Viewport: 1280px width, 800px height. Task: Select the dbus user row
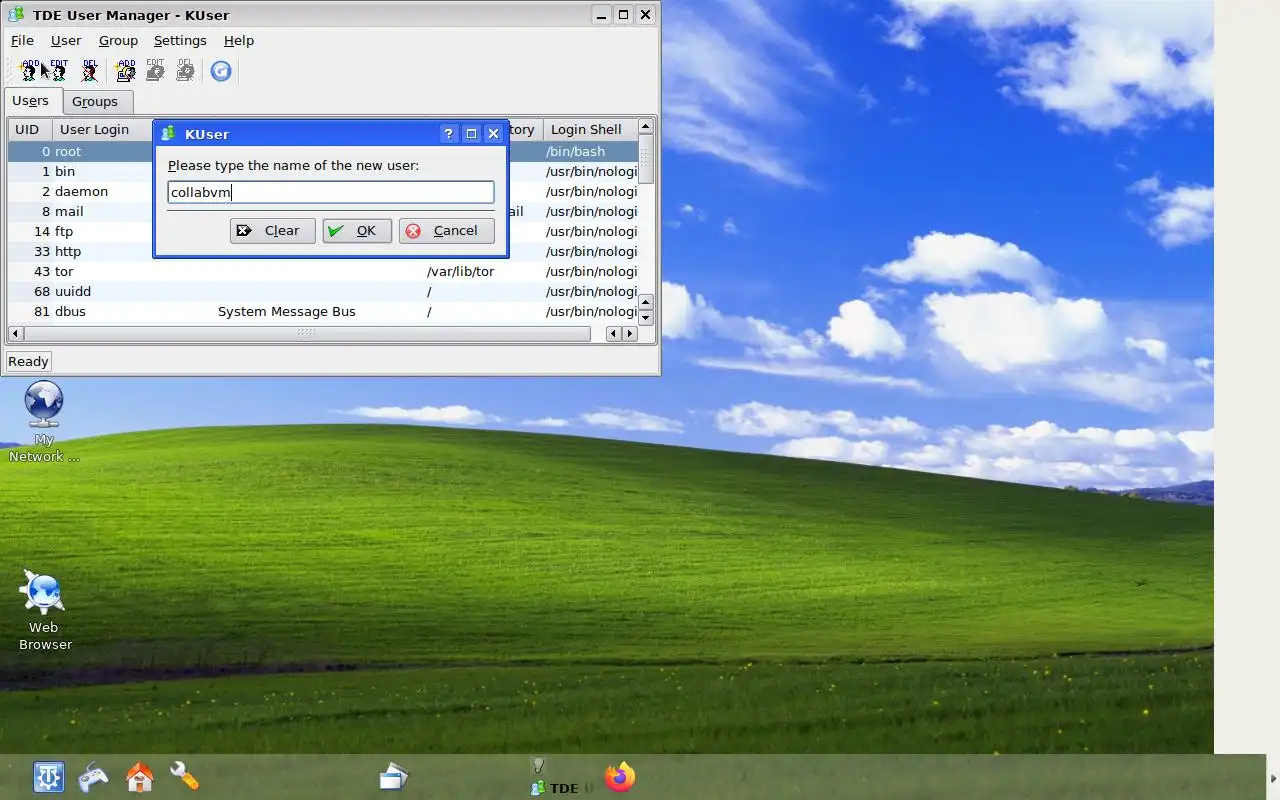point(323,311)
